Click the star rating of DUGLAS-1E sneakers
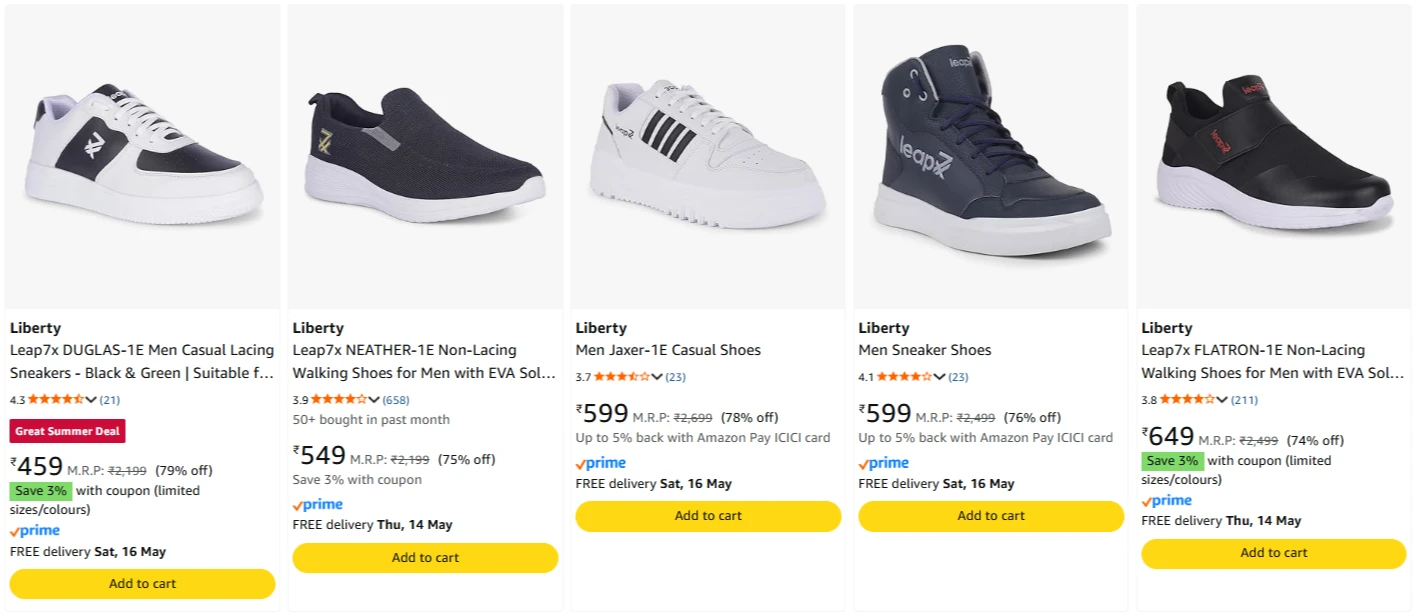The width and height of the screenshot is (1415, 612). coord(56,400)
